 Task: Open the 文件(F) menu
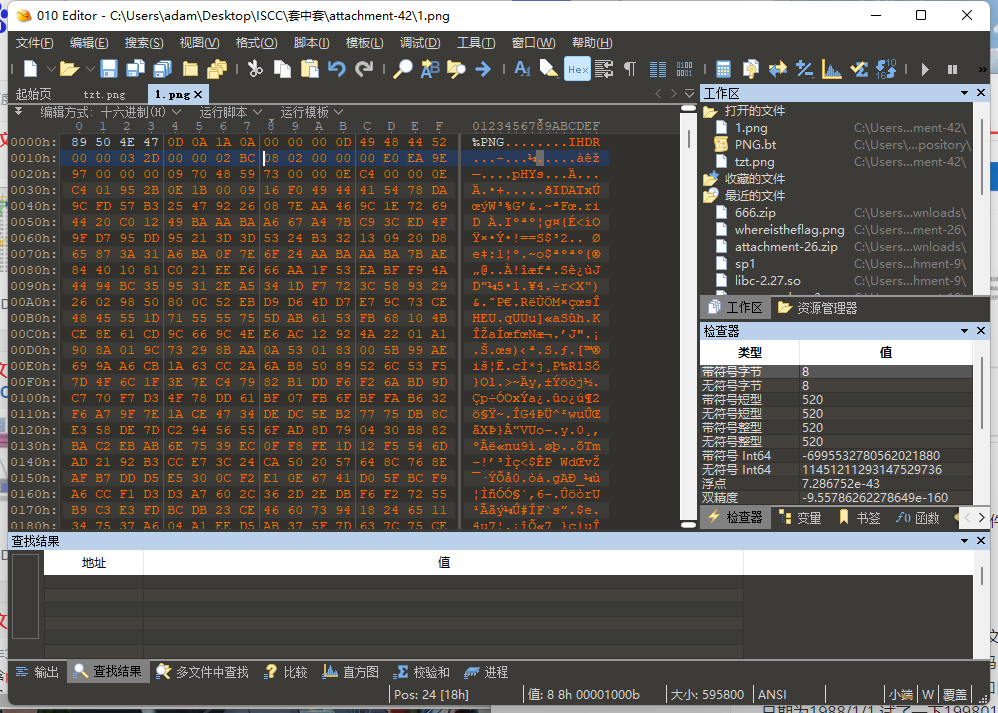tap(34, 43)
